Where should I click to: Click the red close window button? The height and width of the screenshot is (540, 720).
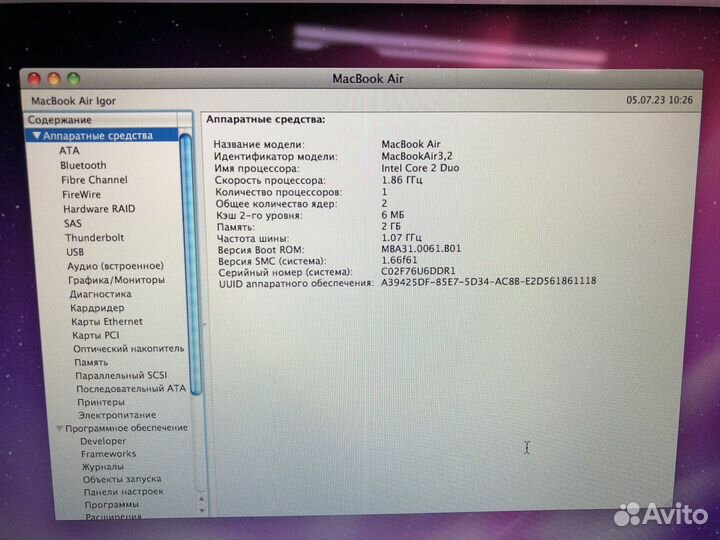34,79
